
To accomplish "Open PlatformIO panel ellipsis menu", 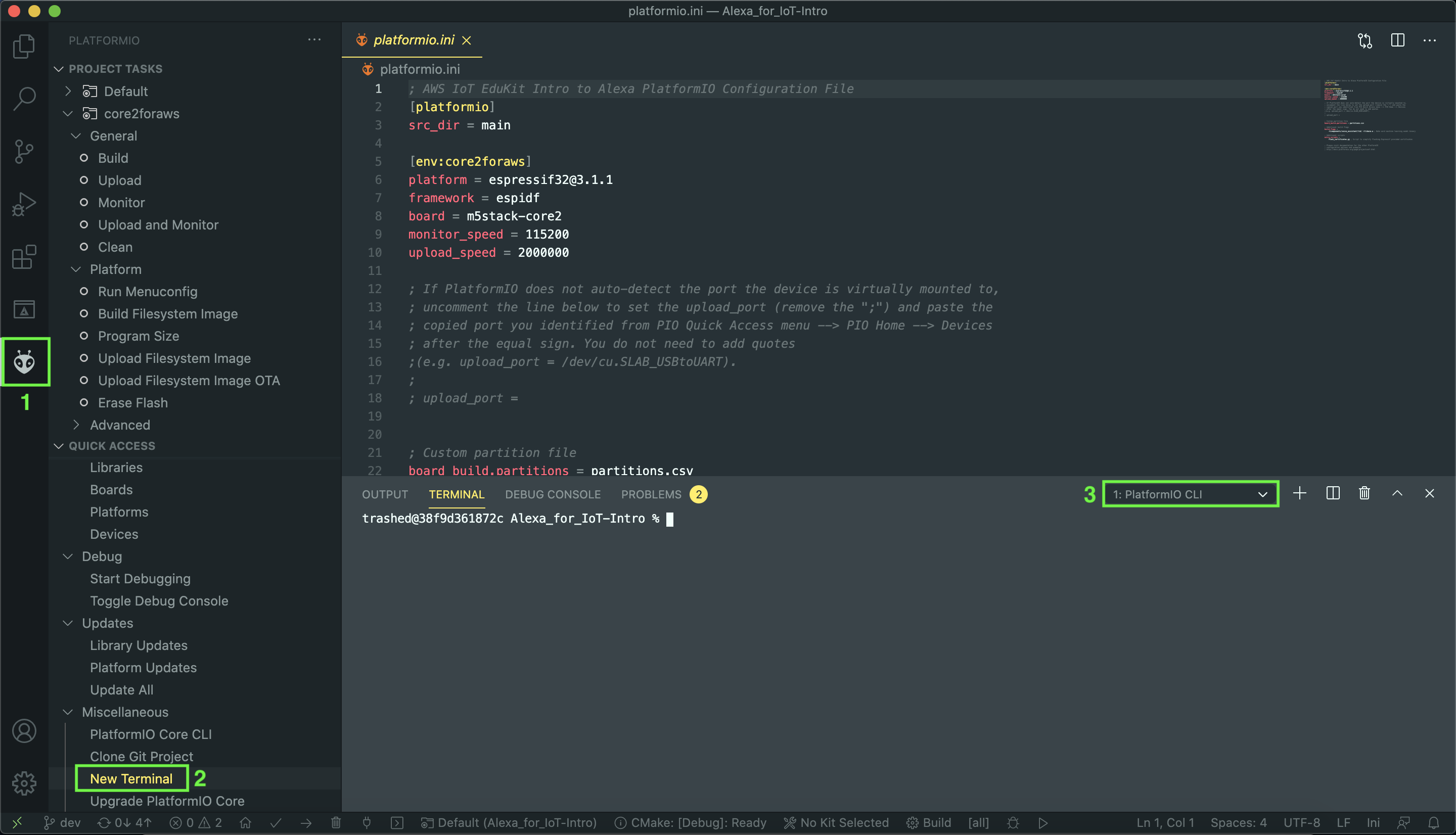I will point(314,39).
